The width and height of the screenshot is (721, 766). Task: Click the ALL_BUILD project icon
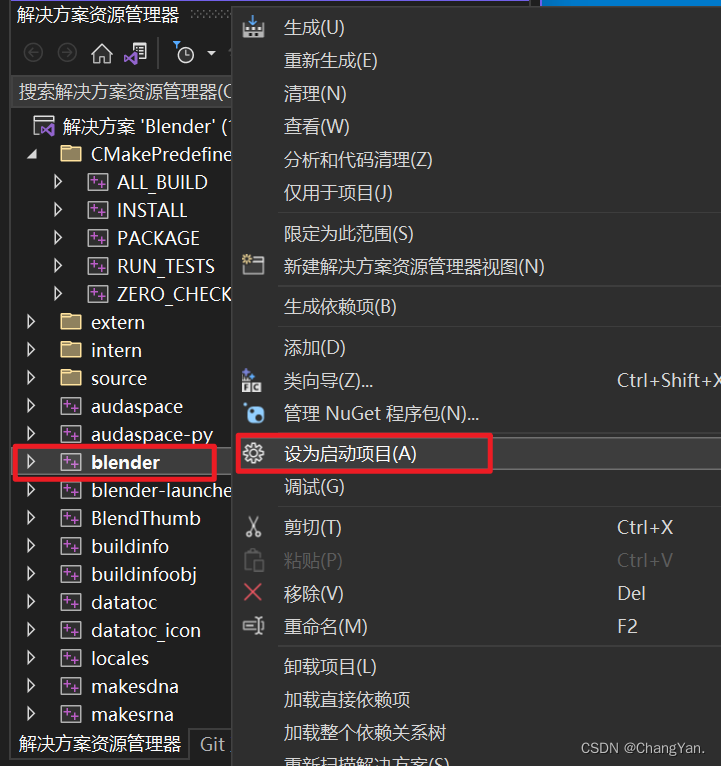click(x=98, y=182)
